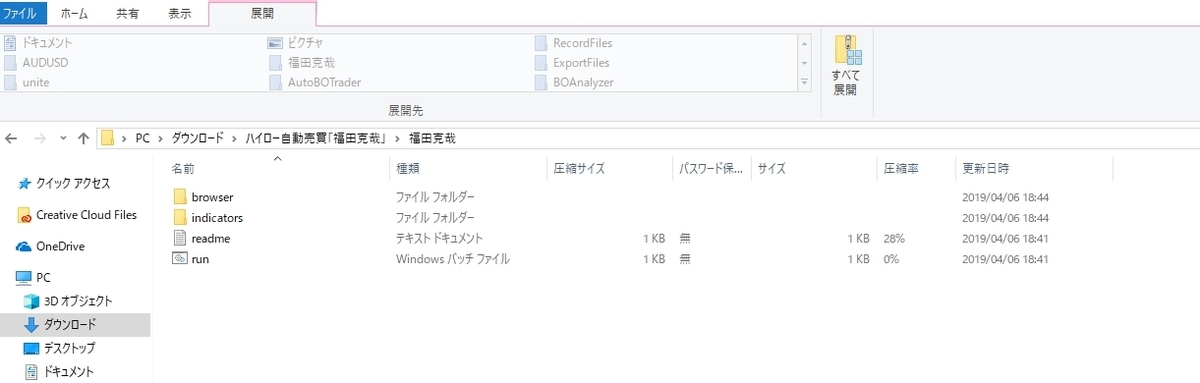Click the readme file name
The width and height of the screenshot is (1200, 383).
tap(210, 238)
